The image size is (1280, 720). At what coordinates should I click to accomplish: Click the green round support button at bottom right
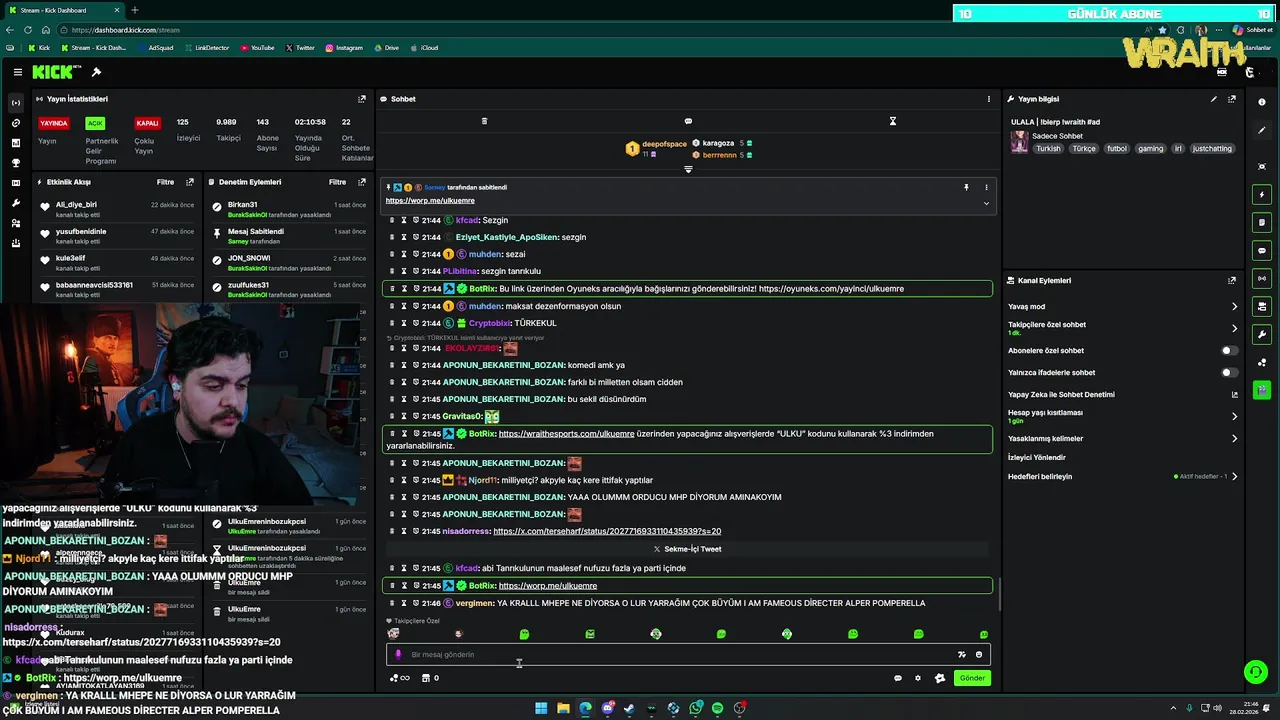(x=1255, y=672)
